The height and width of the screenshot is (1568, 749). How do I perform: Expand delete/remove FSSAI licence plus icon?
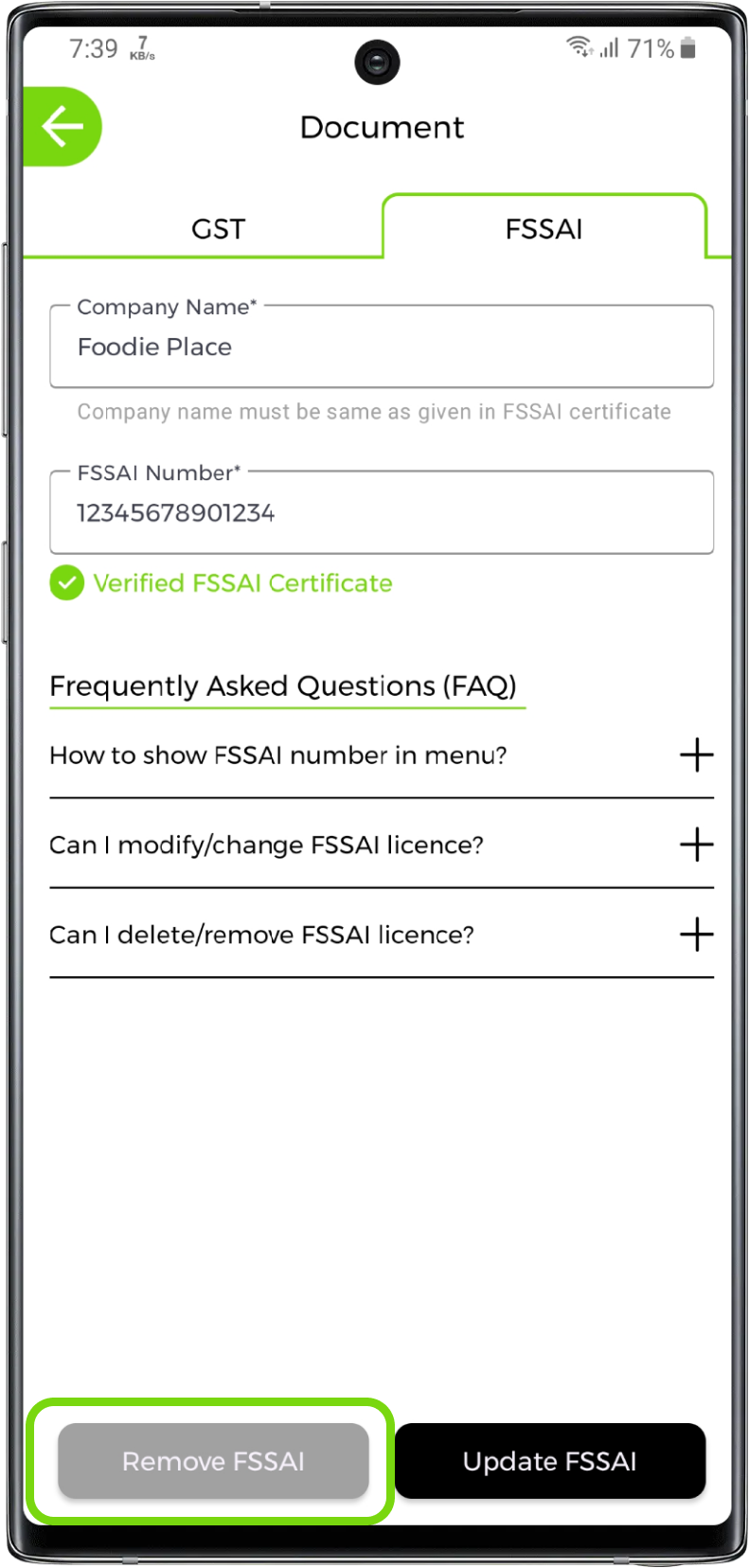pos(696,935)
